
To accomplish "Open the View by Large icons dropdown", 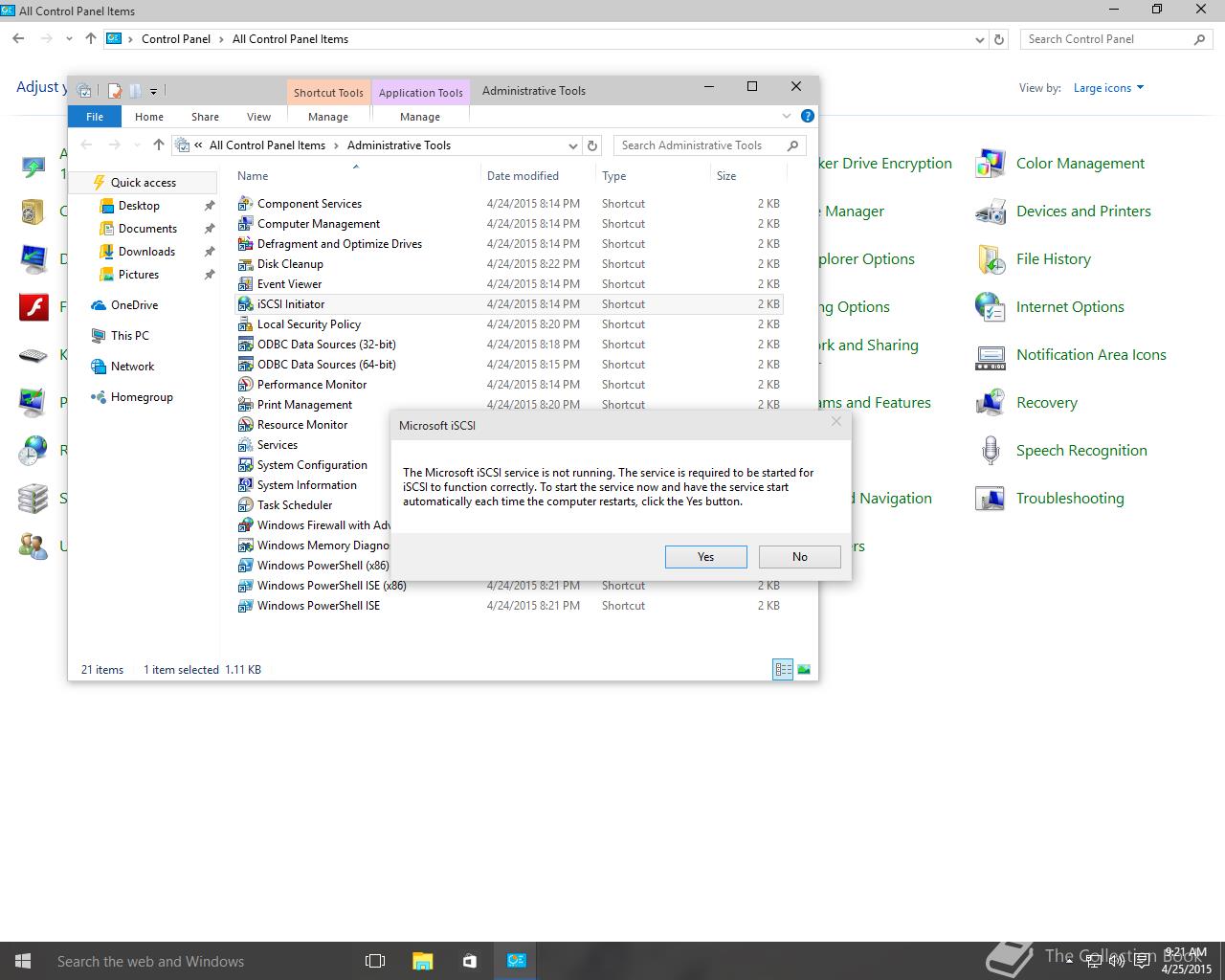I will [x=1108, y=88].
